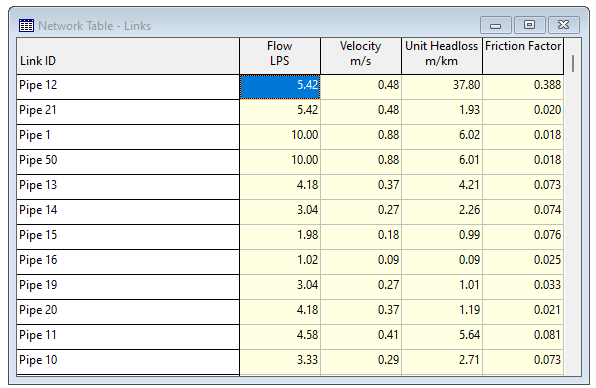
Task: Click unit headloss value 2.71
Action: tap(442, 362)
